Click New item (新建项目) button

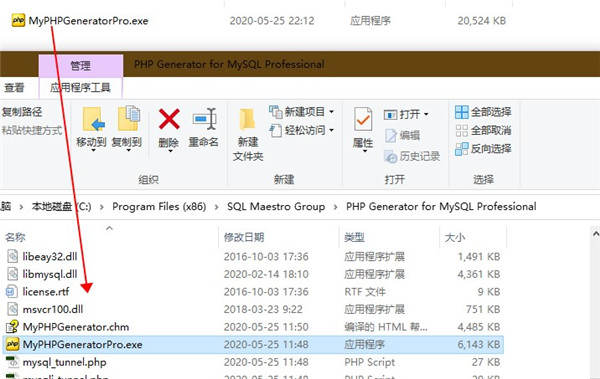tap(301, 112)
